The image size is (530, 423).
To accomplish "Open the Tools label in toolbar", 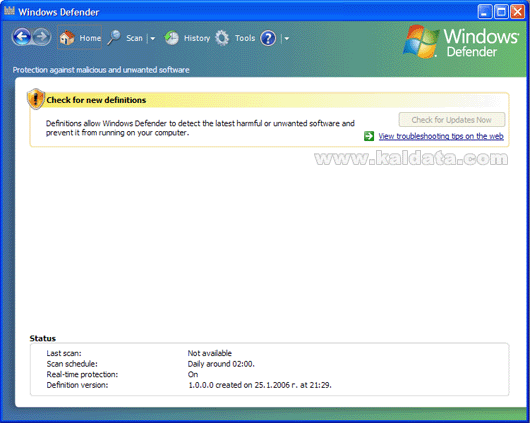I will (245, 38).
